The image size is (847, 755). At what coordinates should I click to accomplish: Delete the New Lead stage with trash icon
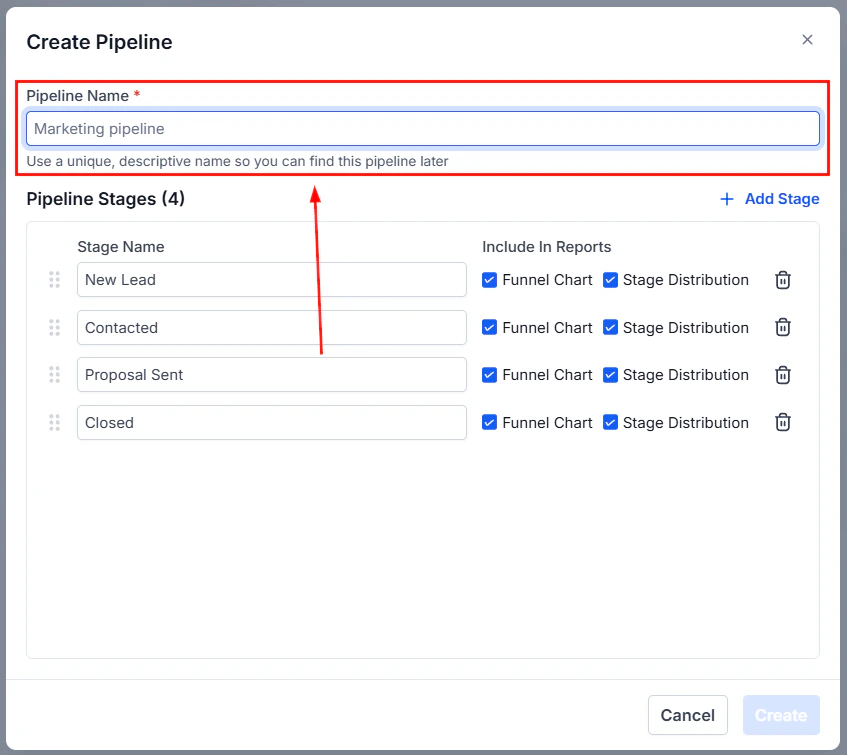[782, 280]
